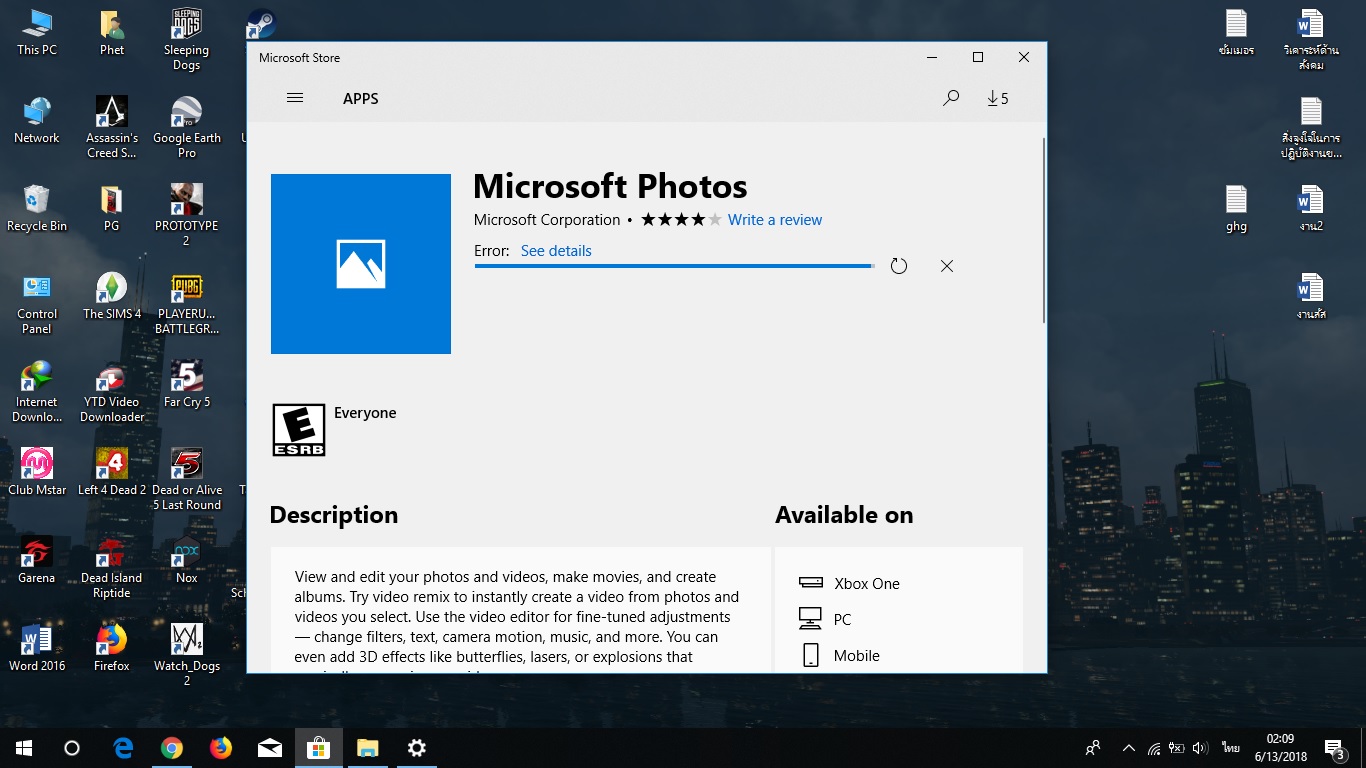This screenshot has width=1366, height=768.
Task: Select the Google Earth Pro shortcut
Action: click(187, 128)
